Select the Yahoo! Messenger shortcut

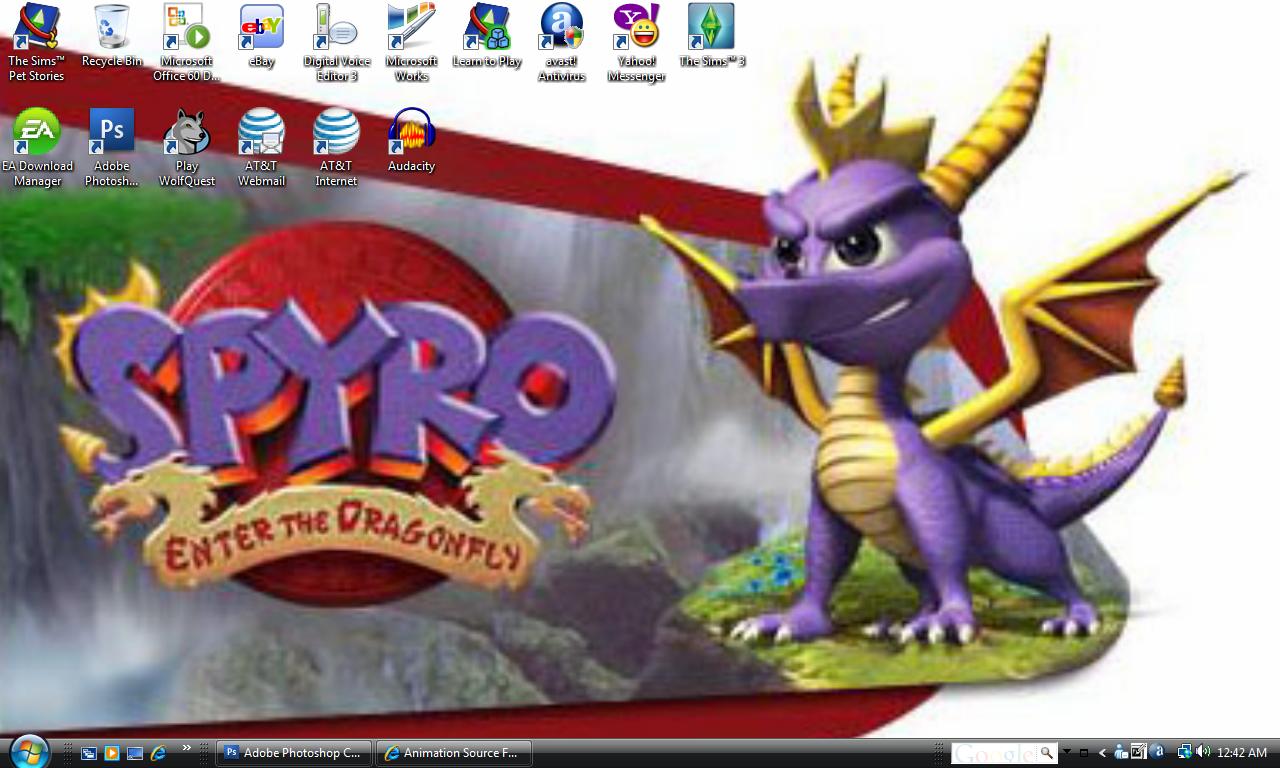point(637,42)
